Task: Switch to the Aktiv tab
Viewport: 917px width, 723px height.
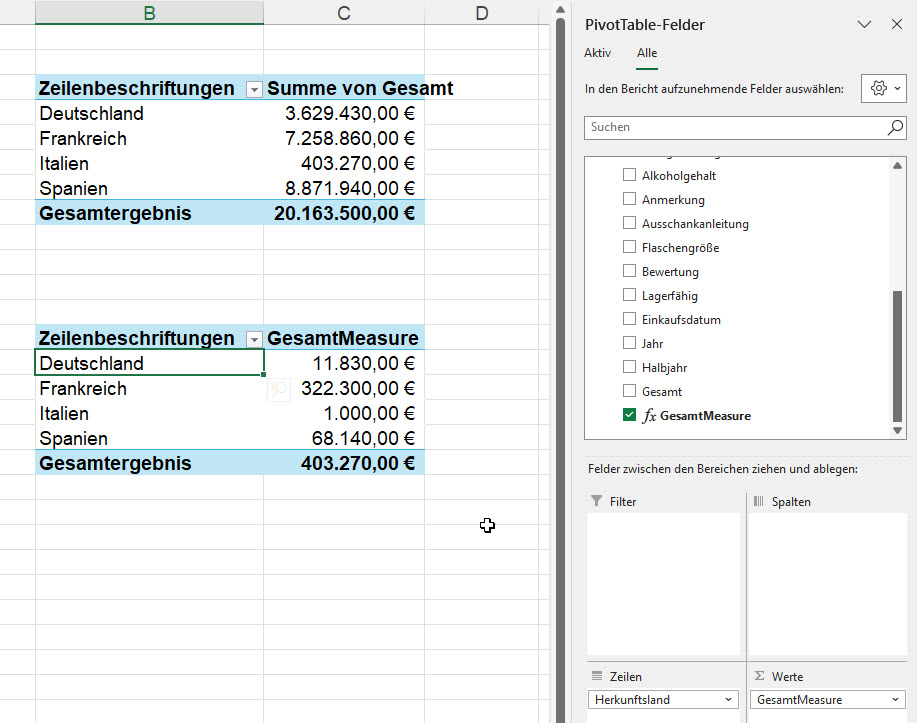Action: pyautogui.click(x=597, y=53)
